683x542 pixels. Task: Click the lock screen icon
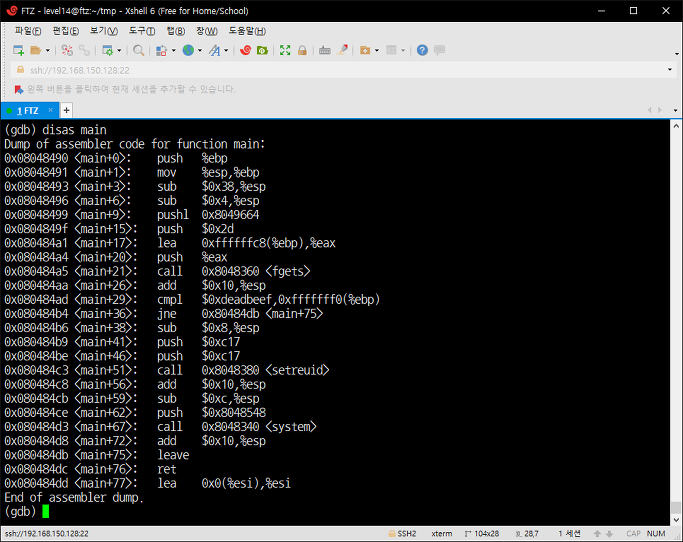tap(302, 51)
